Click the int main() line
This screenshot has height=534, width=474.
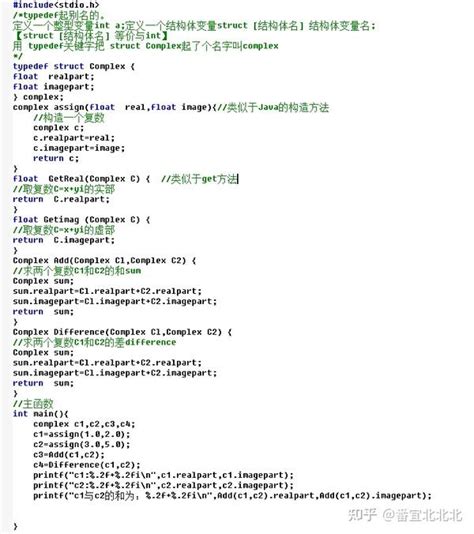point(41,413)
